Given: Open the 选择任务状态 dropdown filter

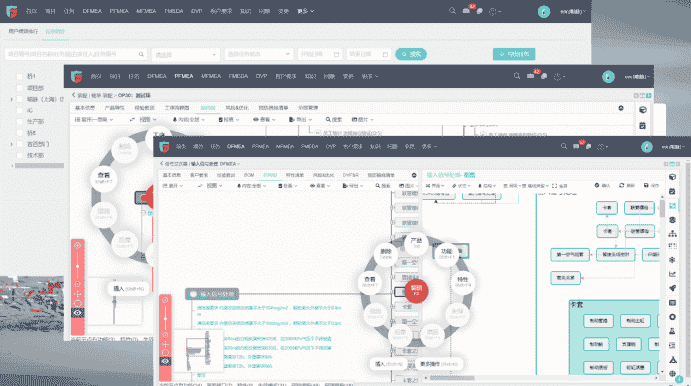Looking at the screenshot, I should click(259, 54).
